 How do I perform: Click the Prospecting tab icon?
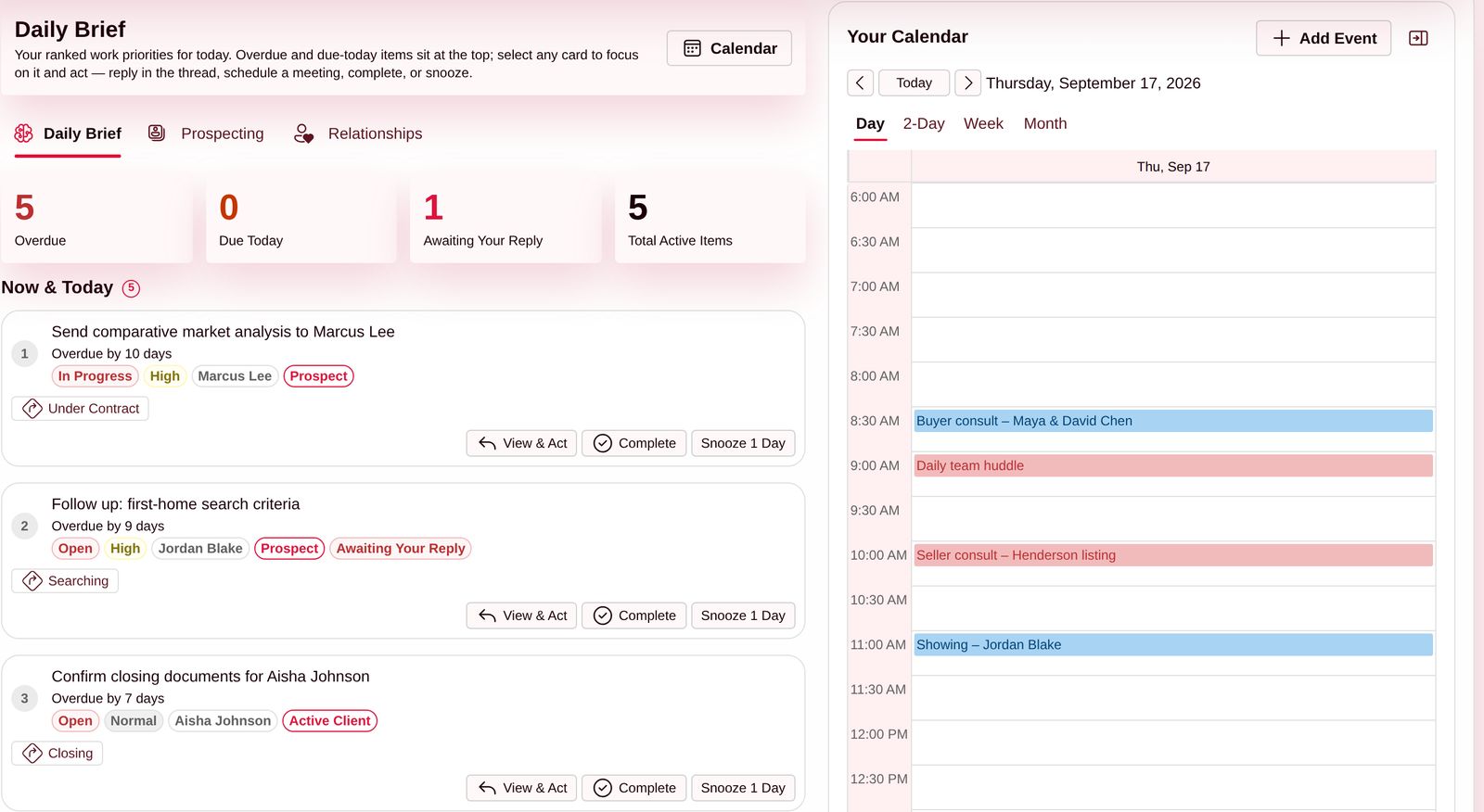coord(157,133)
